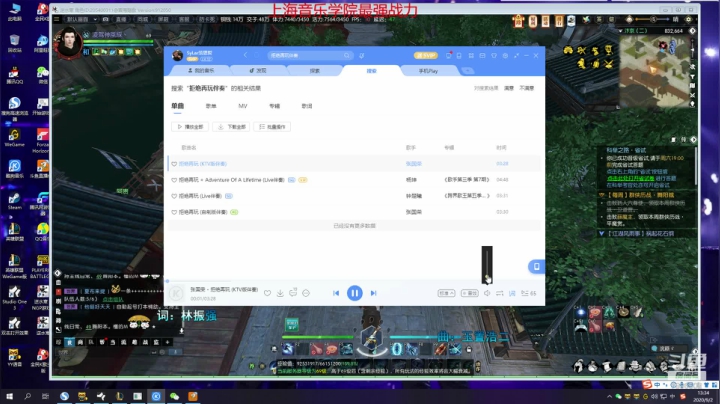This screenshot has width=720, height=404.
Task: Click 播放全部 play all button
Action: pyautogui.click(x=190, y=127)
